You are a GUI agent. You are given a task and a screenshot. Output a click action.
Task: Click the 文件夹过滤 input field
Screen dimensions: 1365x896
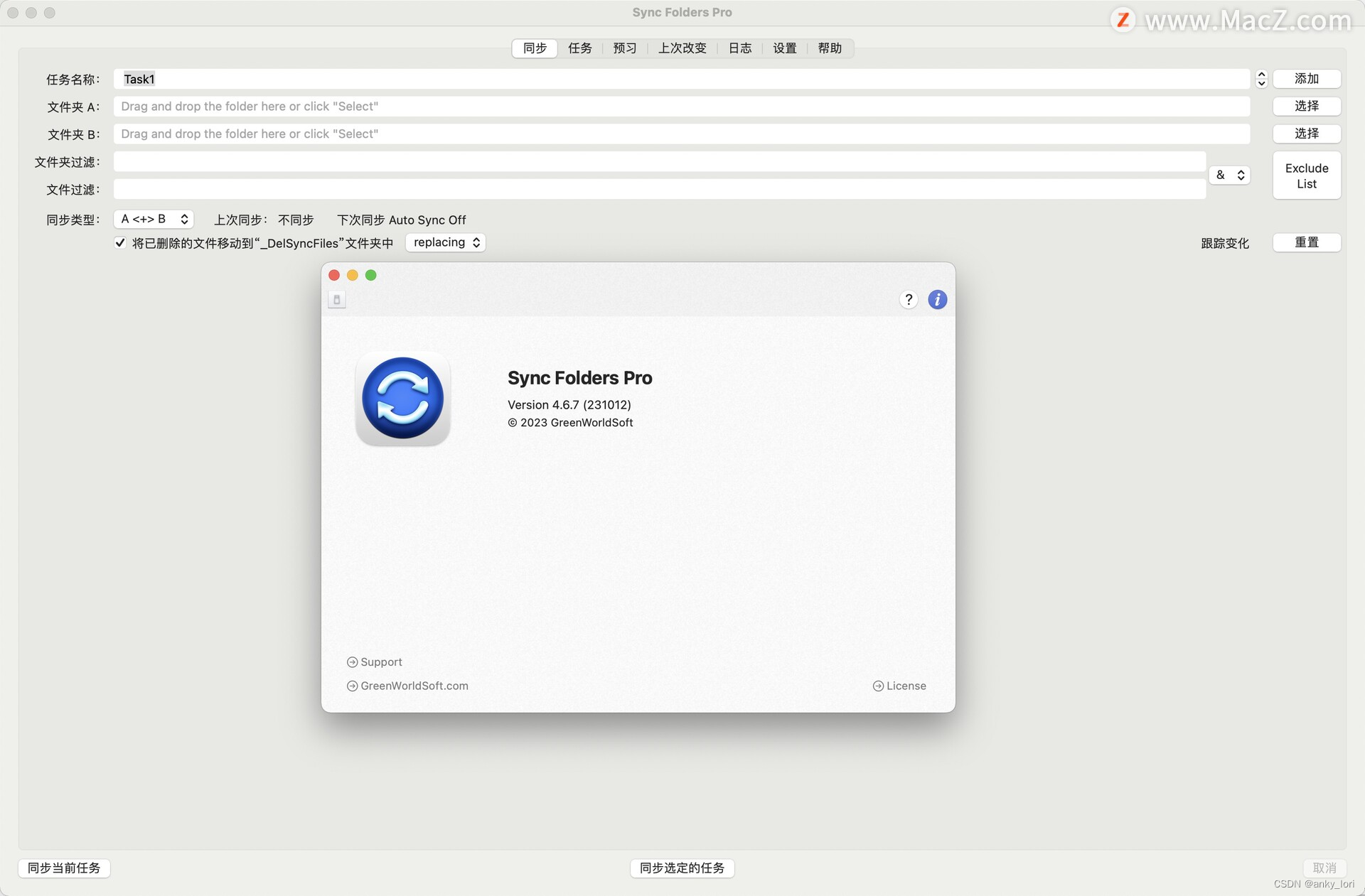[x=660, y=162]
